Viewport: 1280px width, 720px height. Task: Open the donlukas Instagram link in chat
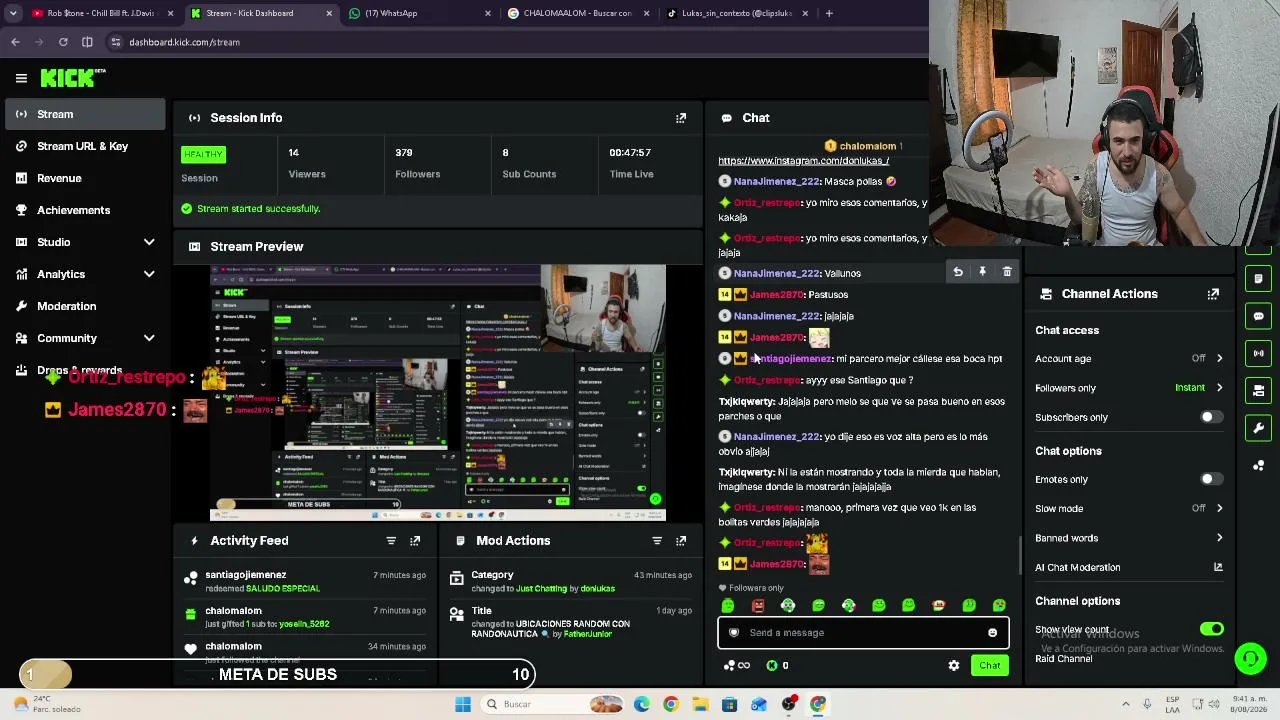coord(803,160)
